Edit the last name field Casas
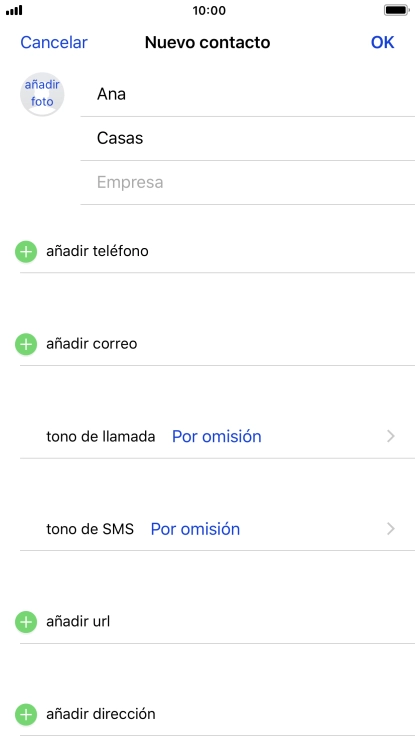The height and width of the screenshot is (738, 415). (247, 138)
